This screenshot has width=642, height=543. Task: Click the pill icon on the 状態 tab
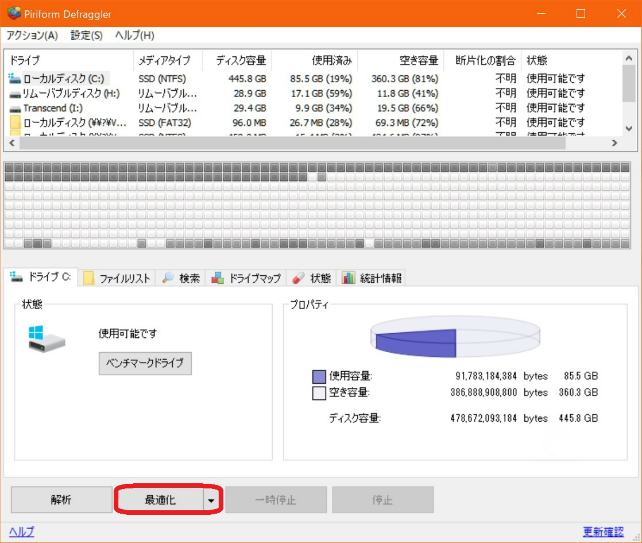pyautogui.click(x=298, y=278)
